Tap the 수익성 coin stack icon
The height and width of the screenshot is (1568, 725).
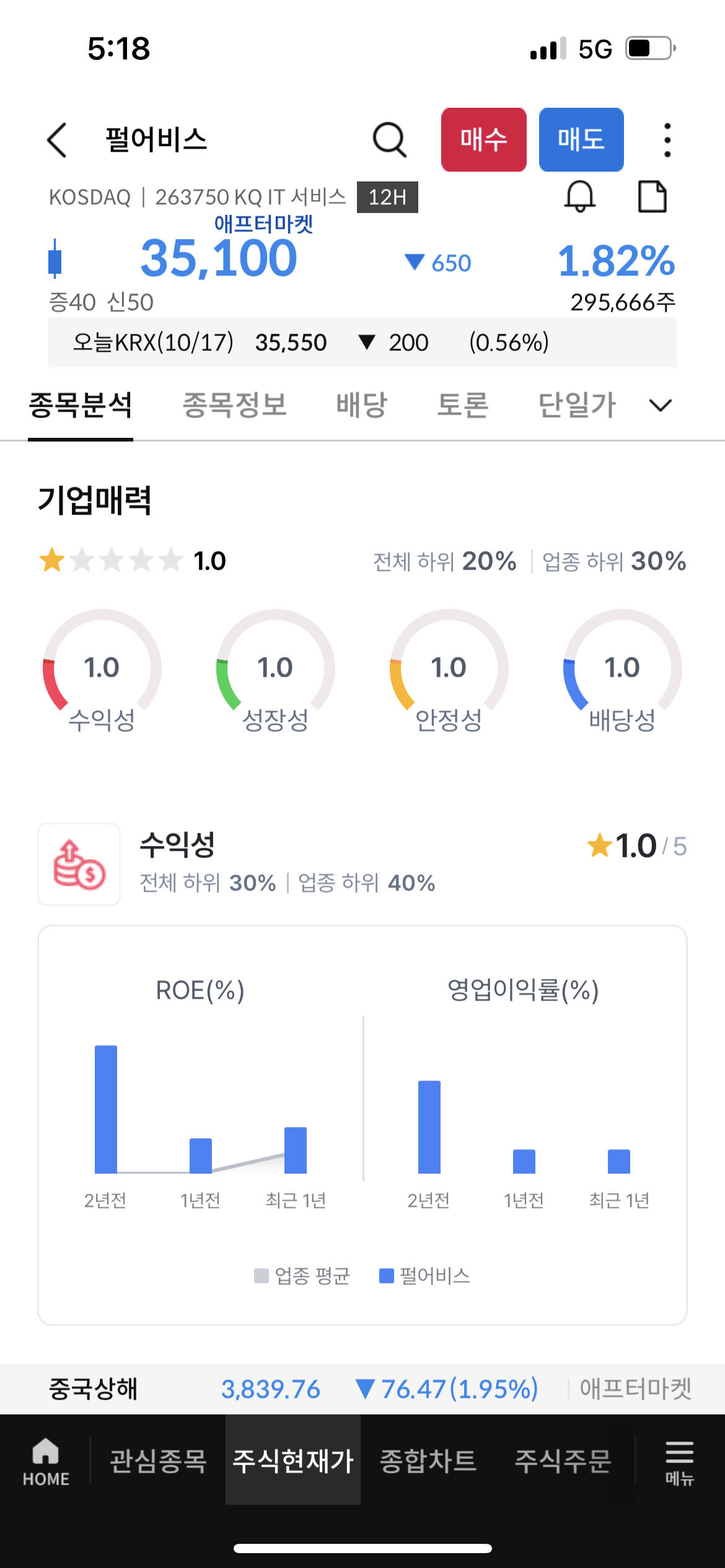[x=79, y=865]
